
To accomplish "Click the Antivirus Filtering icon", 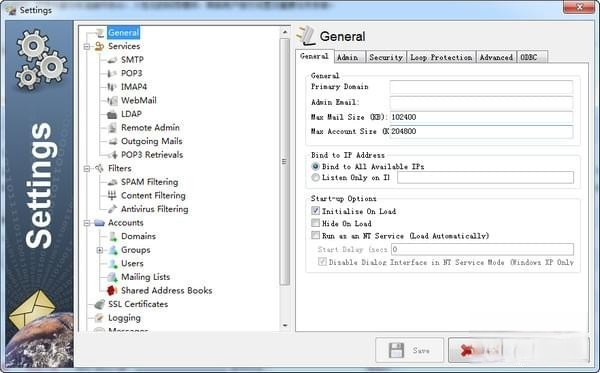I will [112, 209].
